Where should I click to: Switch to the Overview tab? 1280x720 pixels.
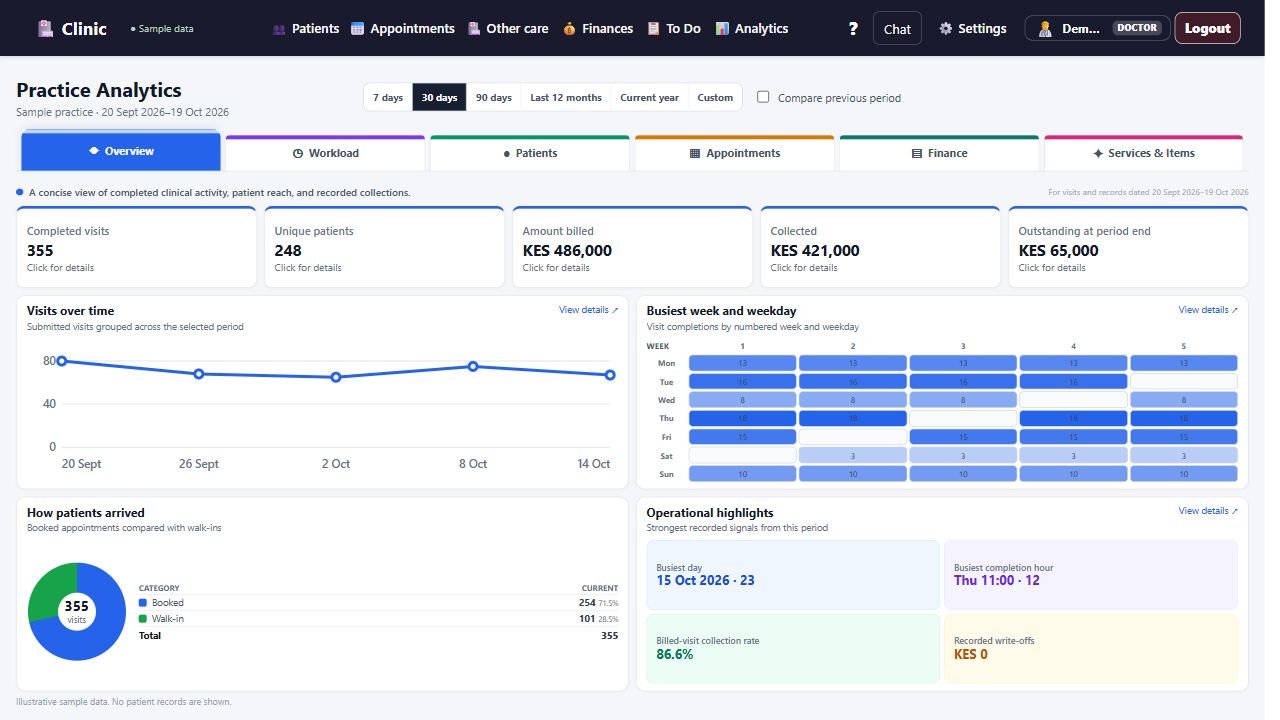point(121,151)
